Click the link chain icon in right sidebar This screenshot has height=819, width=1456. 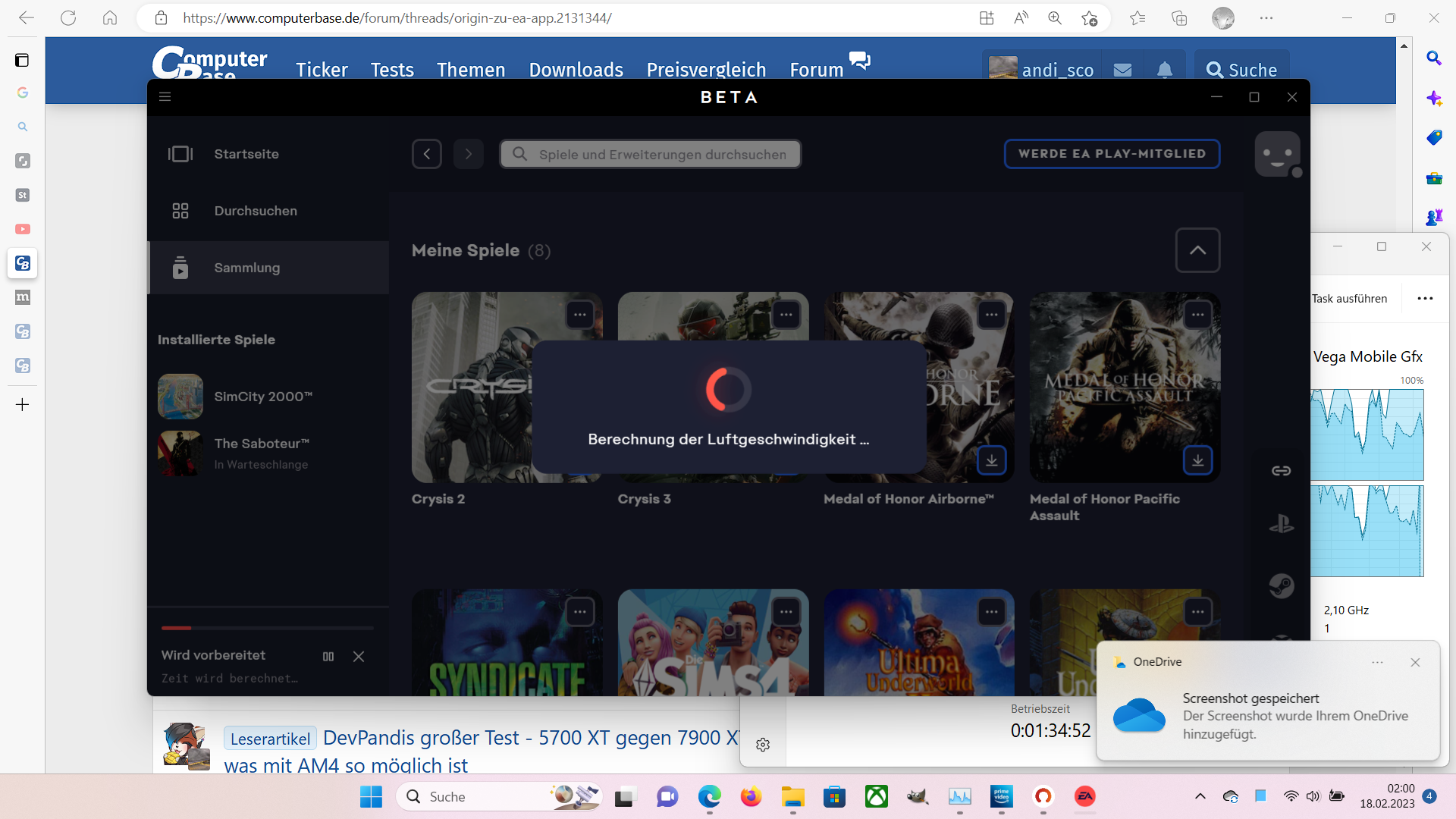pyautogui.click(x=1281, y=471)
